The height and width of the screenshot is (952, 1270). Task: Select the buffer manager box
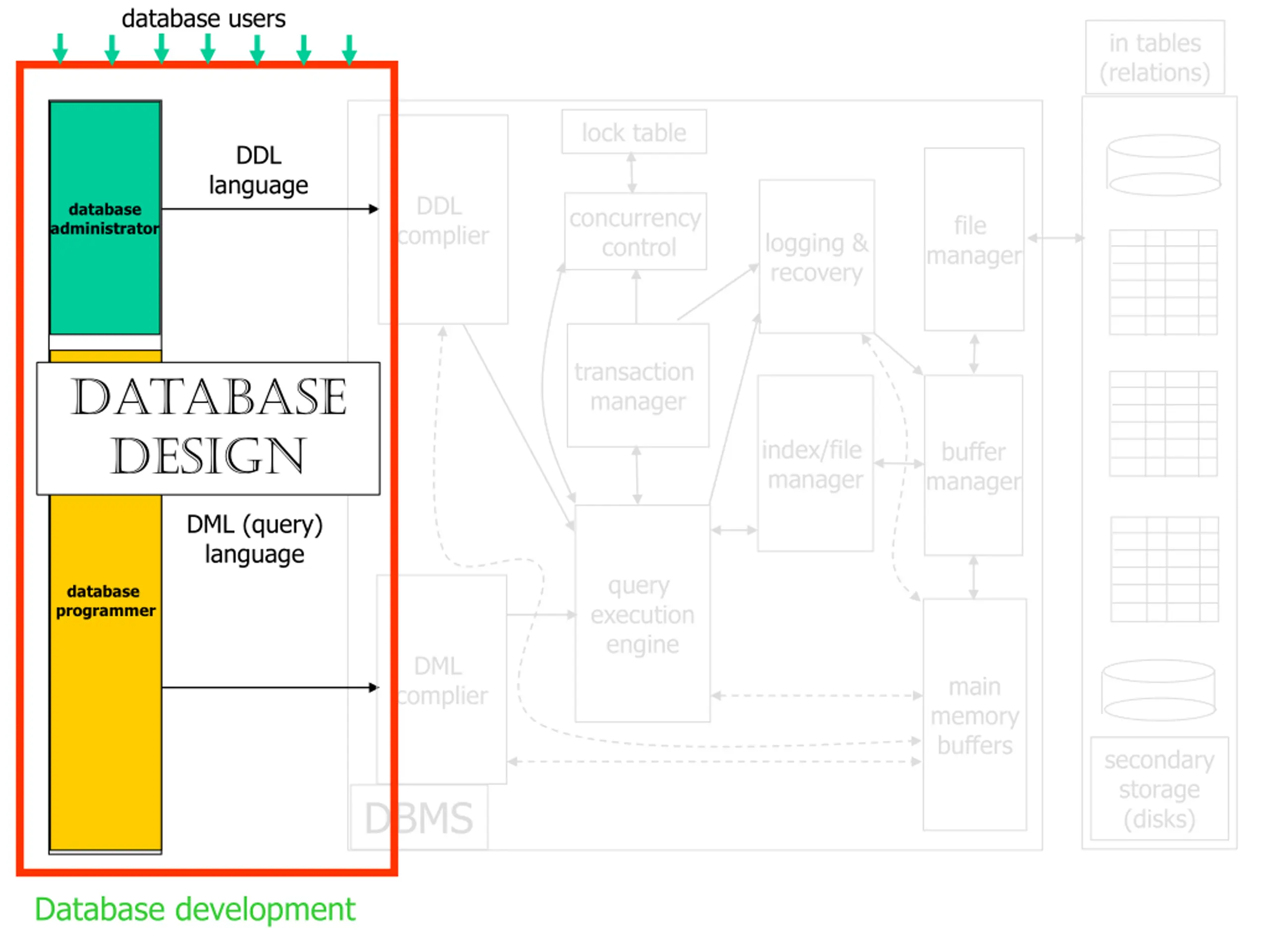point(973,466)
